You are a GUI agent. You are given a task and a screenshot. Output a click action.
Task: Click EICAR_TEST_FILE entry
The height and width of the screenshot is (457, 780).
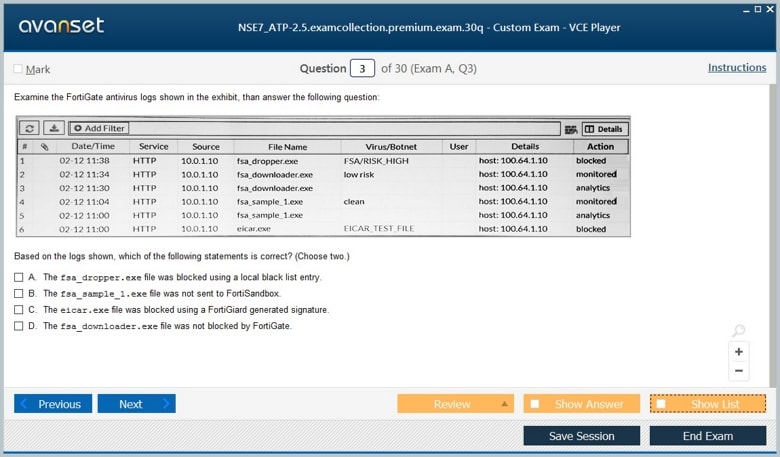(379, 229)
